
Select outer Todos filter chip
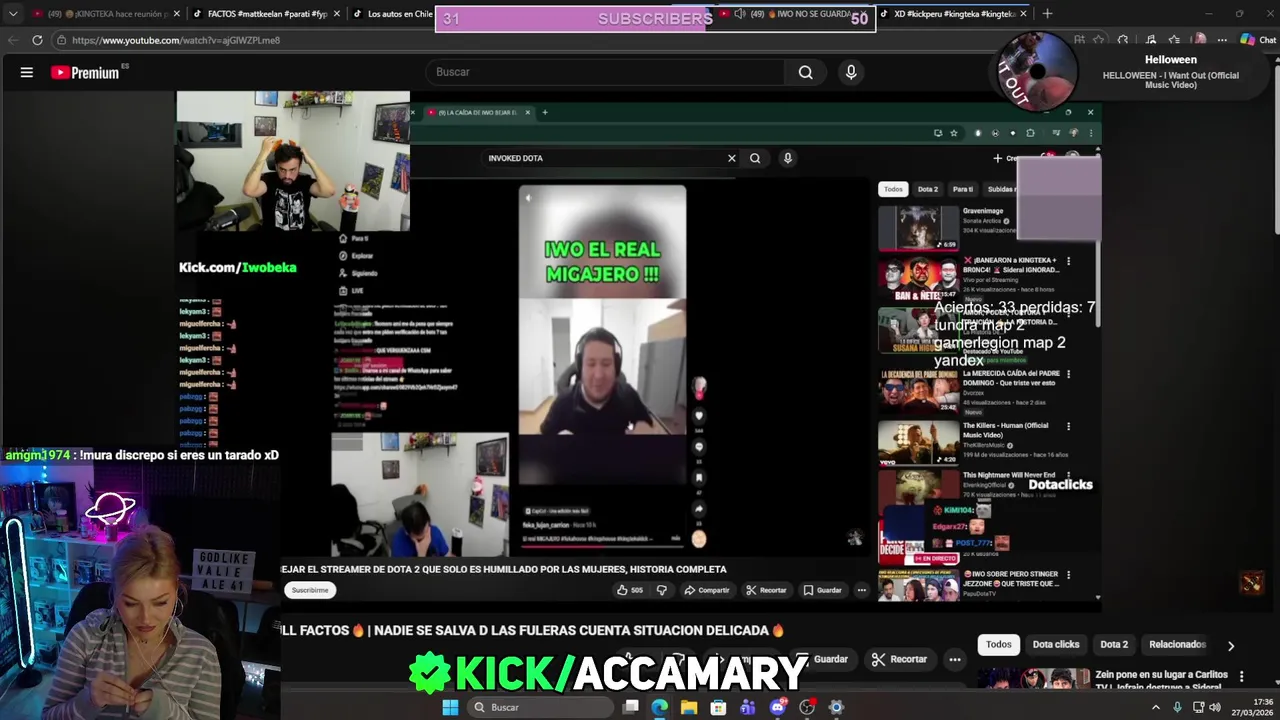(x=999, y=645)
